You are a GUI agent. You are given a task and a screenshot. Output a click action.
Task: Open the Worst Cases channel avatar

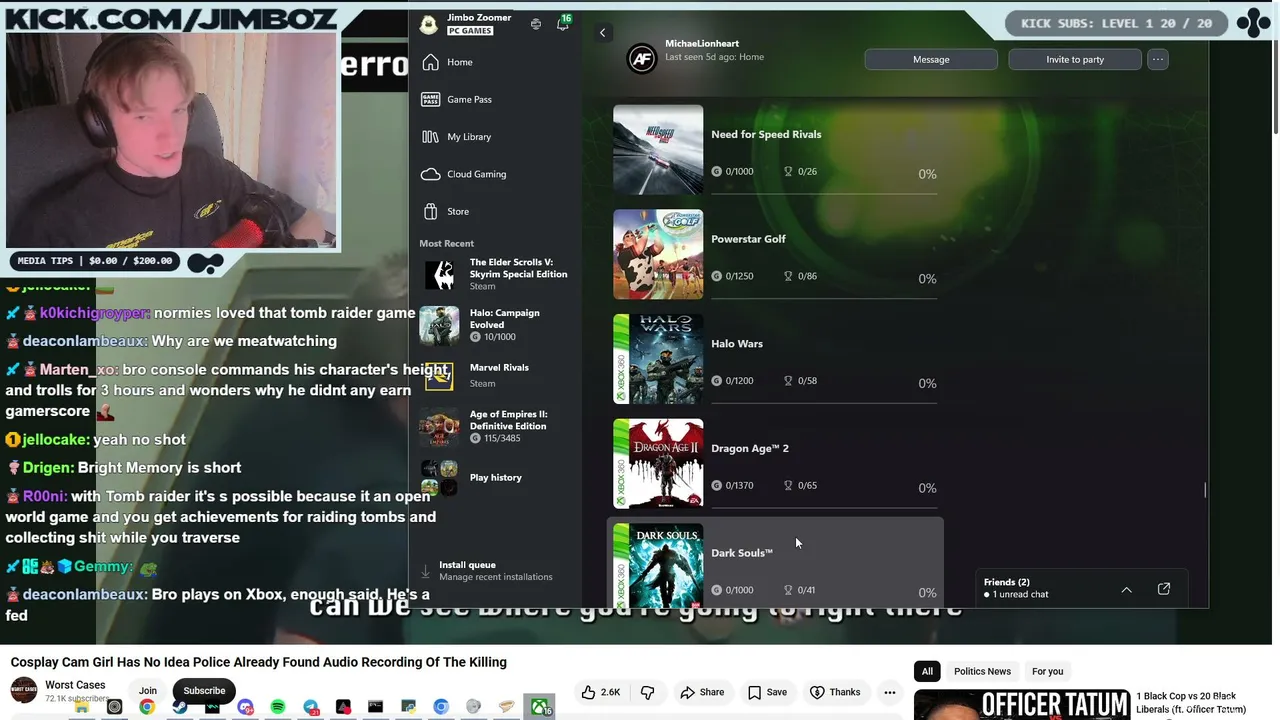pyautogui.click(x=24, y=690)
